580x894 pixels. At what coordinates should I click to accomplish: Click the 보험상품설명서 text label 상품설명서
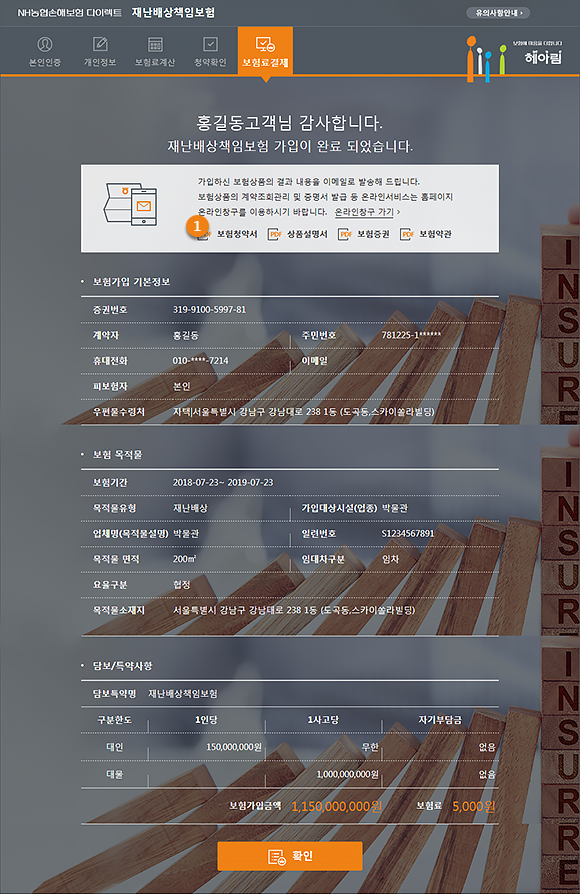coord(307,234)
